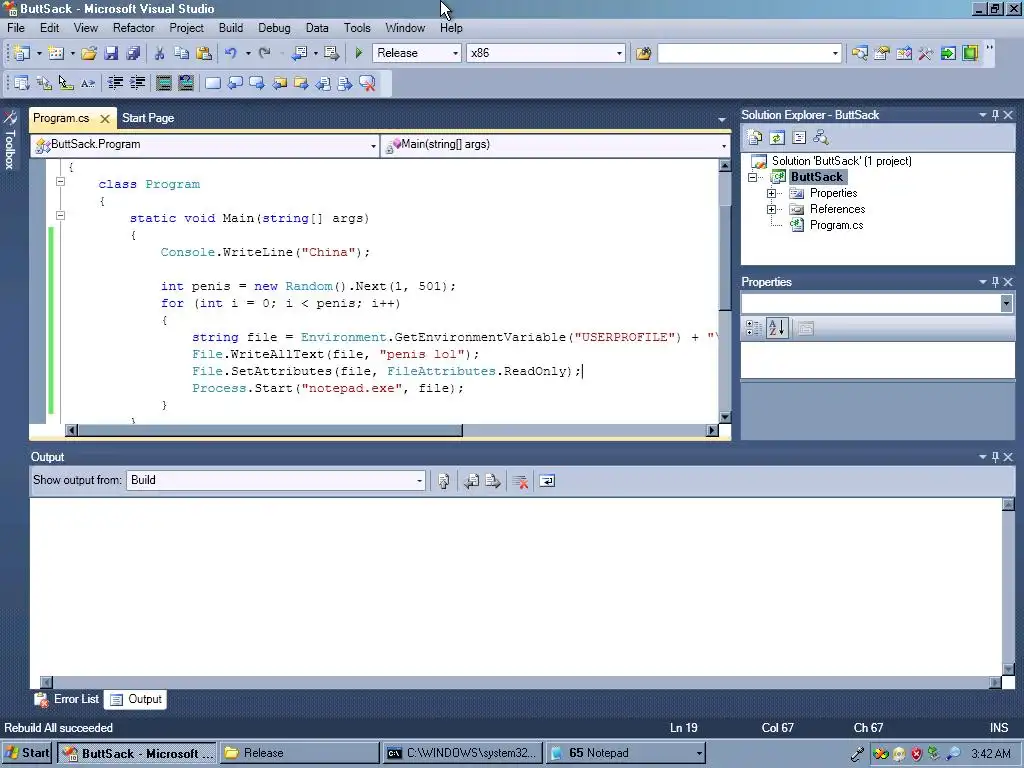This screenshot has height=768, width=1024.
Task: Select the Output tab at bottom
Action: [136, 699]
